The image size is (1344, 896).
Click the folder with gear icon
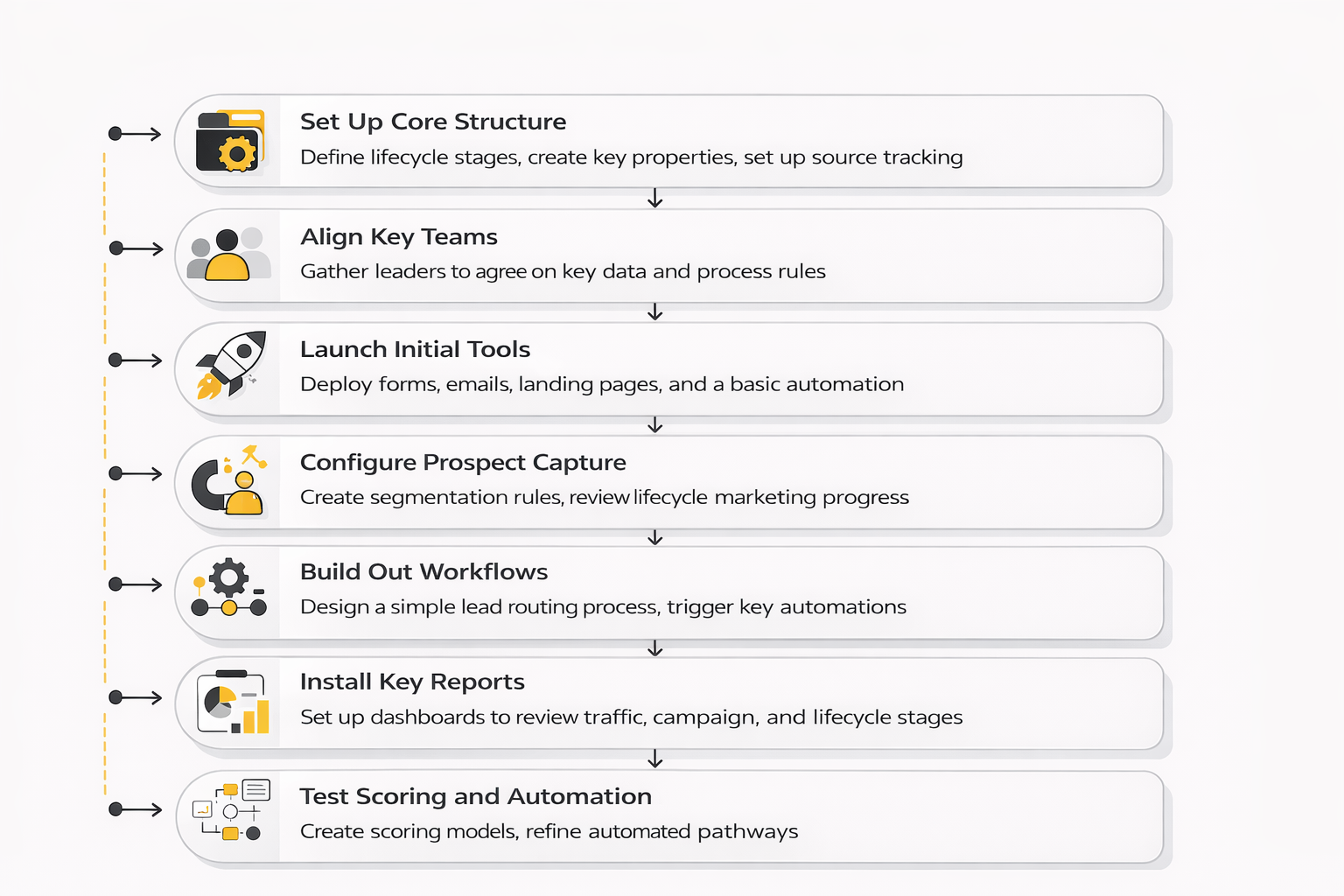pos(230,141)
